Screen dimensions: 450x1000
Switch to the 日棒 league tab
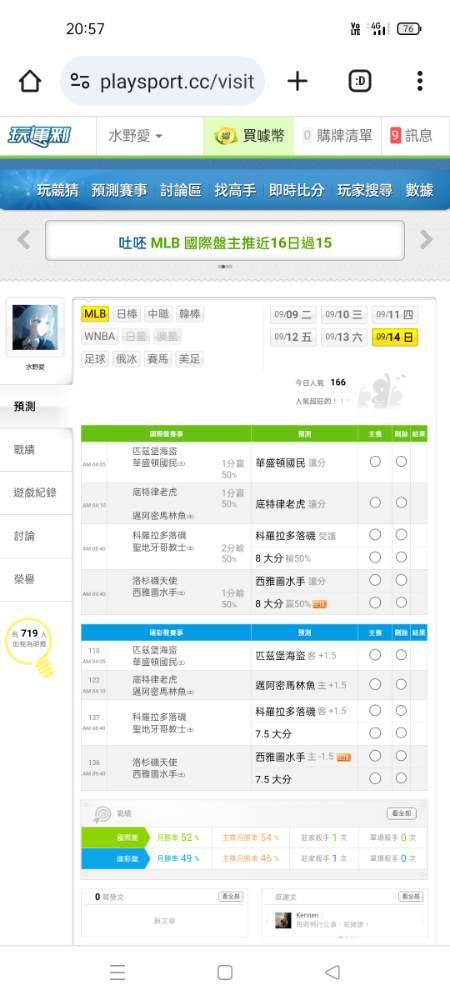126,314
